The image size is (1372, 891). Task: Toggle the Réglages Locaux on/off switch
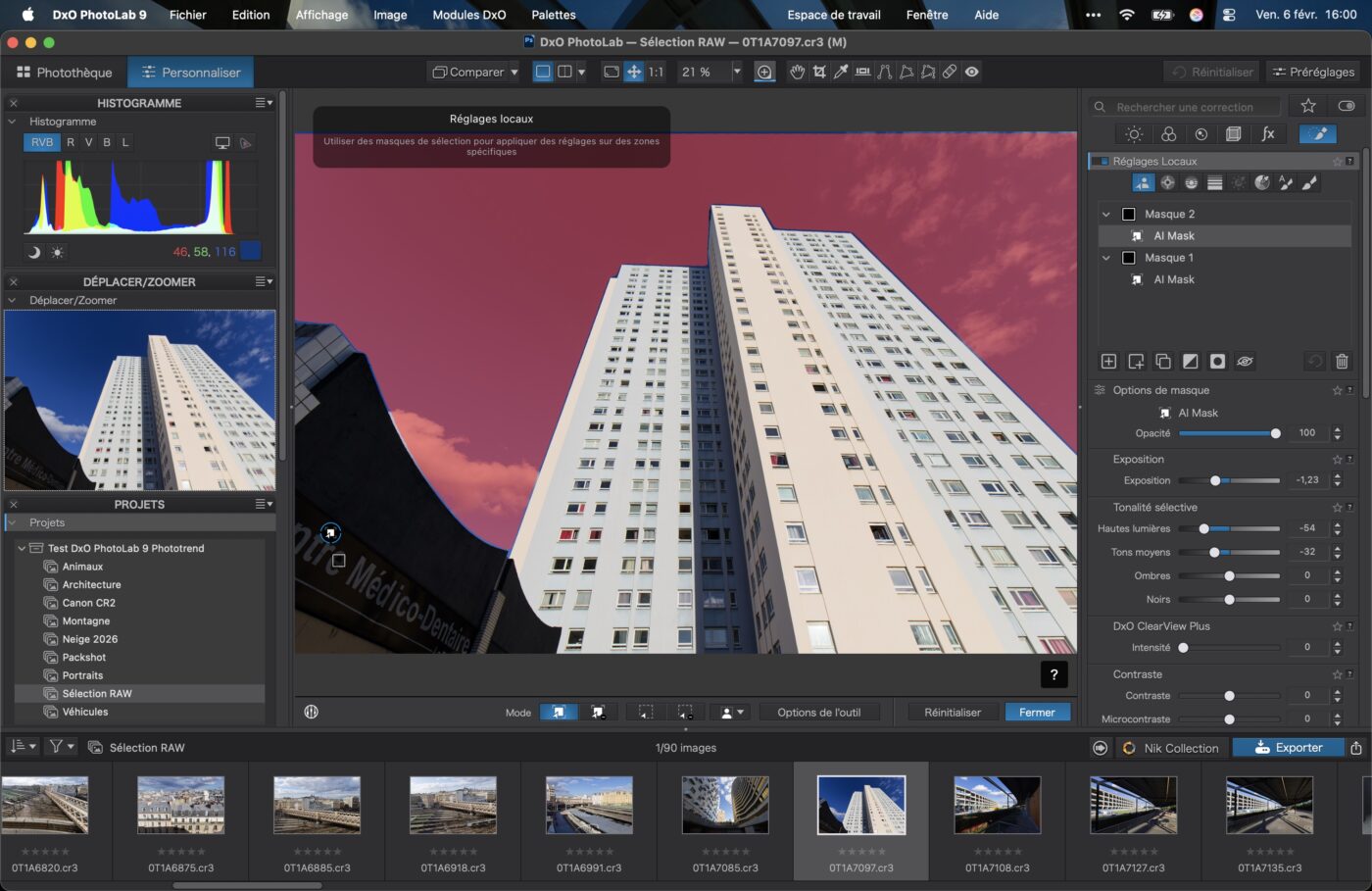pos(1099,162)
